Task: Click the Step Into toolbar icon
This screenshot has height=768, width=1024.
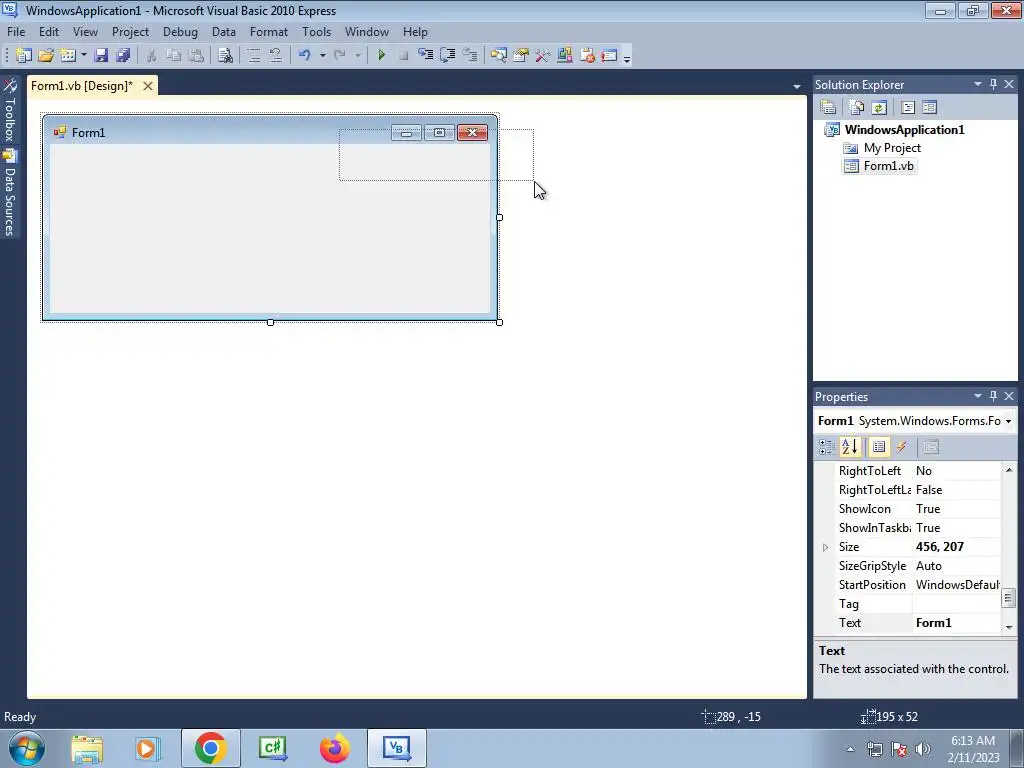Action: coord(426,56)
